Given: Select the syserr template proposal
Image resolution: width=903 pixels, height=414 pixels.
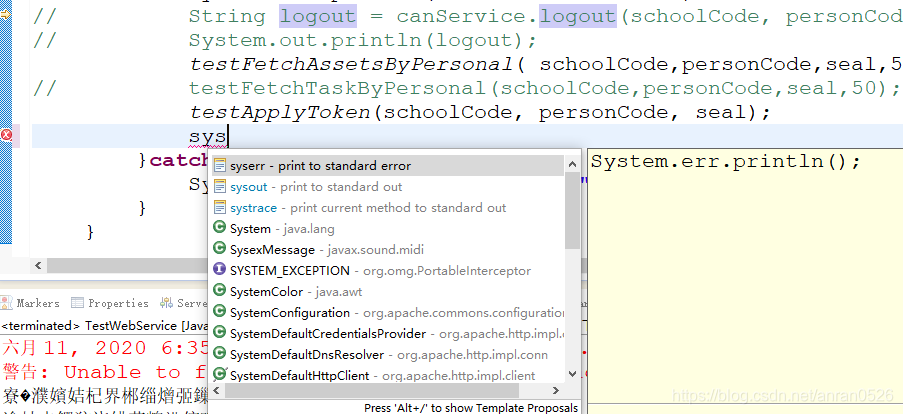Looking at the screenshot, I should [x=387, y=166].
